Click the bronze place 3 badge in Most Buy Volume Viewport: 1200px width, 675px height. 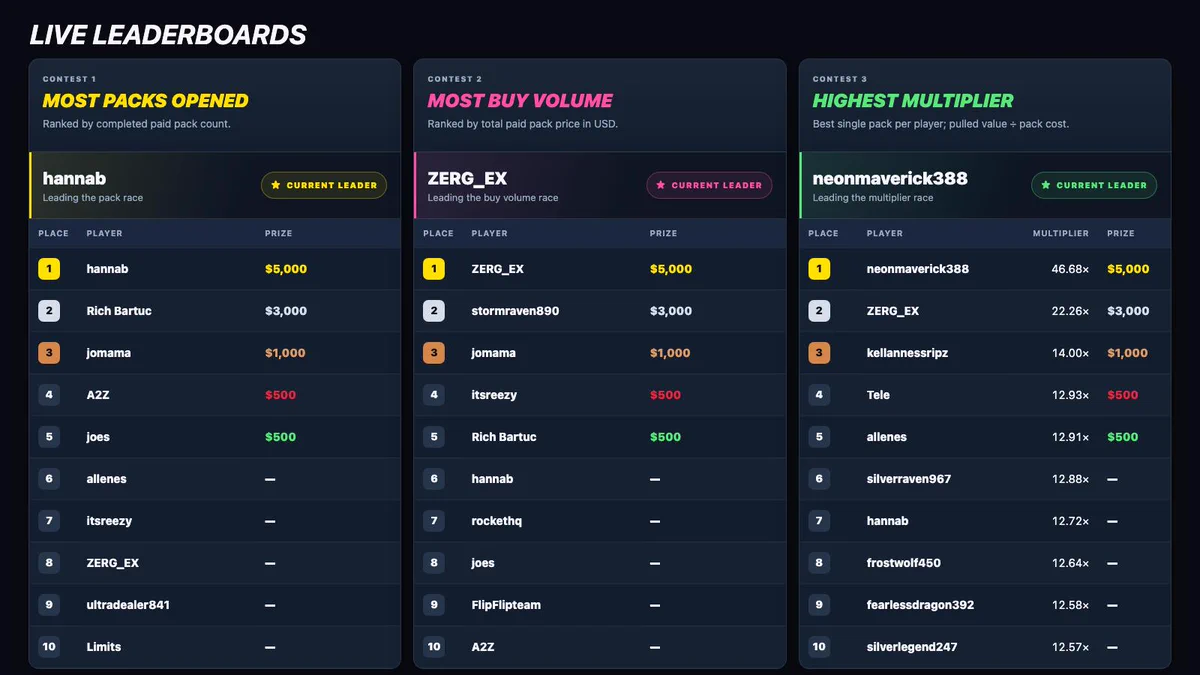(434, 353)
